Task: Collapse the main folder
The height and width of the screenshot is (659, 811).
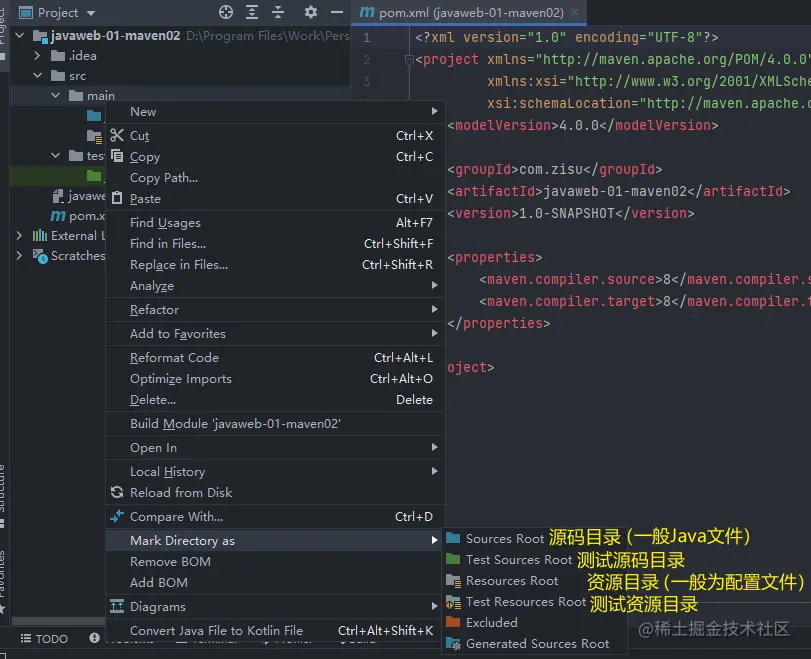Action: [x=55, y=95]
